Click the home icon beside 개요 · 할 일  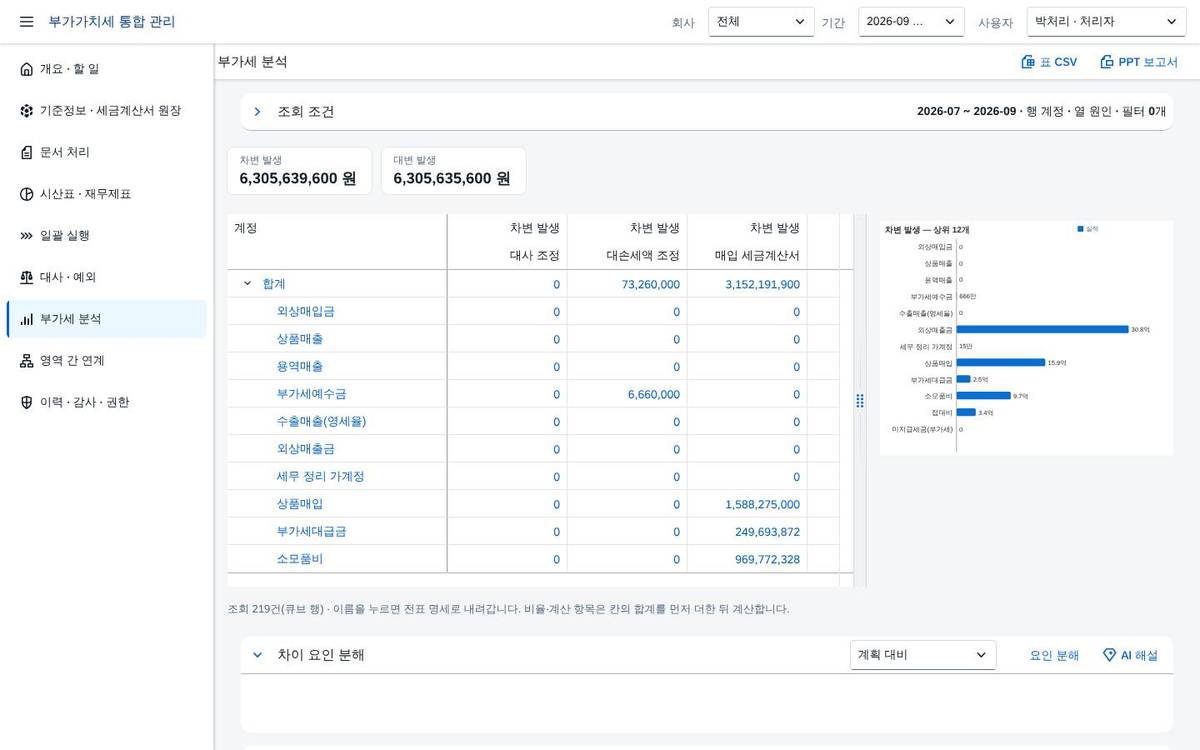(27, 69)
